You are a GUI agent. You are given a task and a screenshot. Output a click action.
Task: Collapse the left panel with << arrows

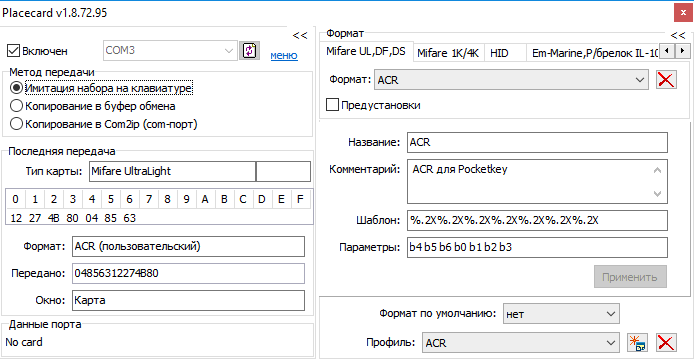click(300, 35)
